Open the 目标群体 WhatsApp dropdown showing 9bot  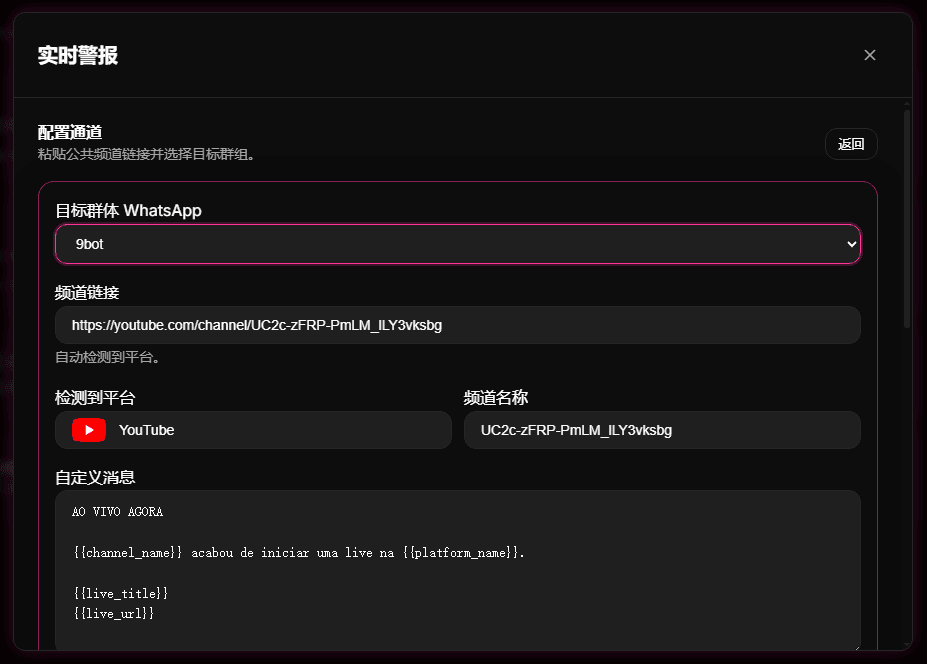[x=458, y=244]
